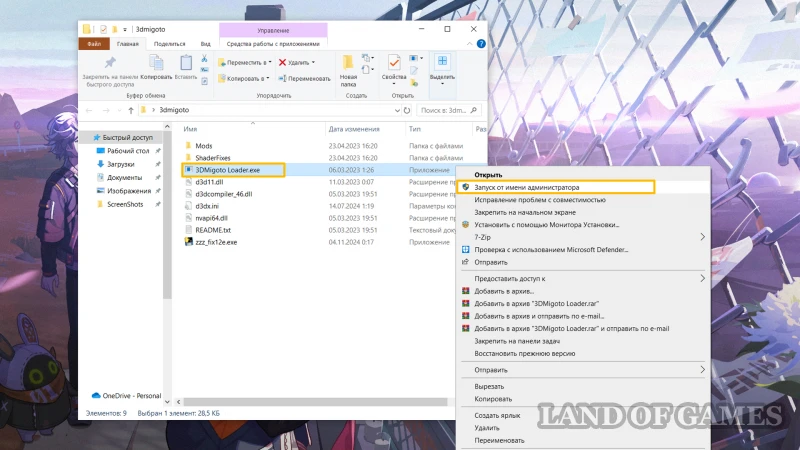The image size is (800, 450).
Task: Click the Up arrow navigation icon
Action: [x=131, y=110]
